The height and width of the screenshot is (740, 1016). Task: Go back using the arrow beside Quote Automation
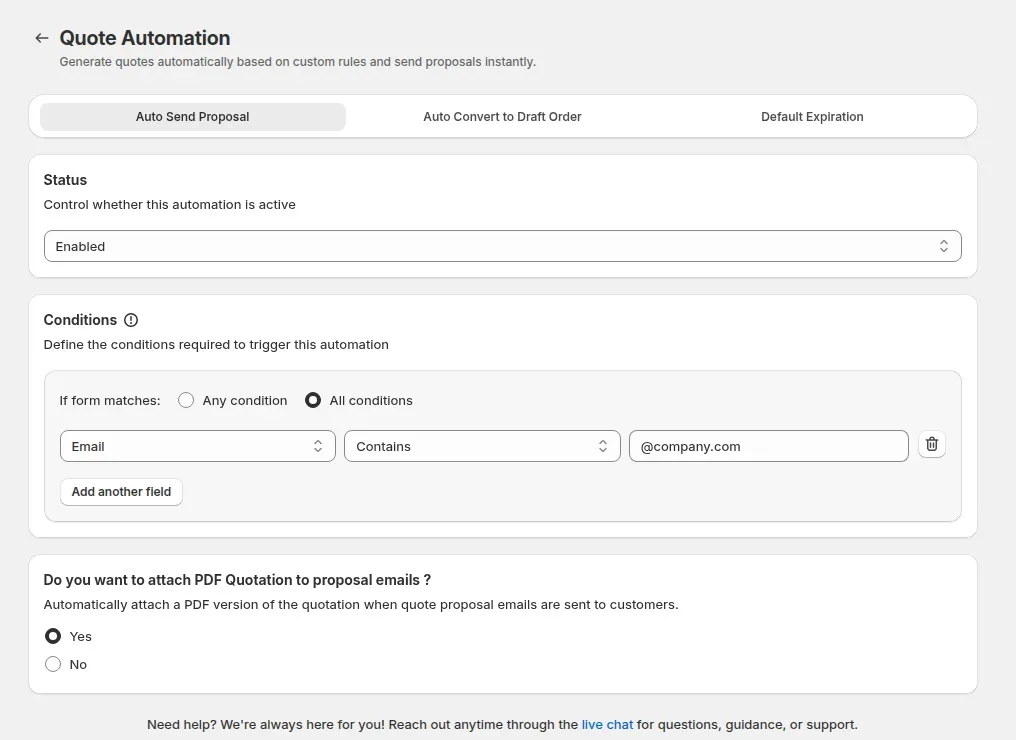42,38
